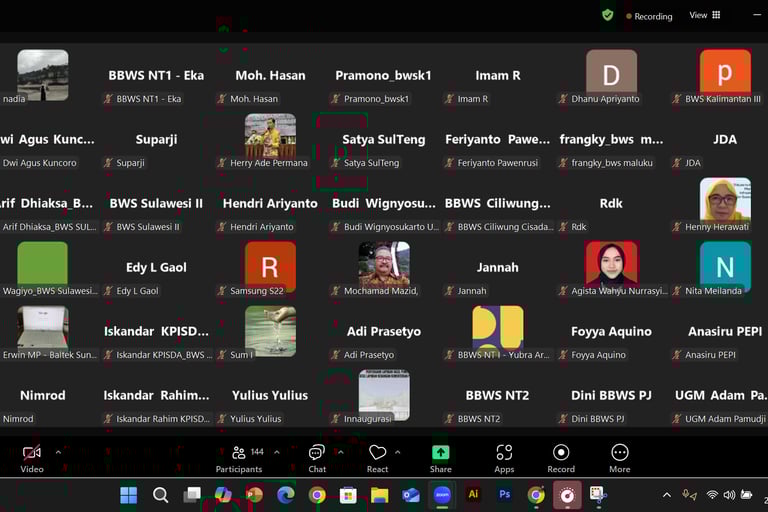Select the nadia participant photo thumbnail
The image size is (768, 512).
43,75
